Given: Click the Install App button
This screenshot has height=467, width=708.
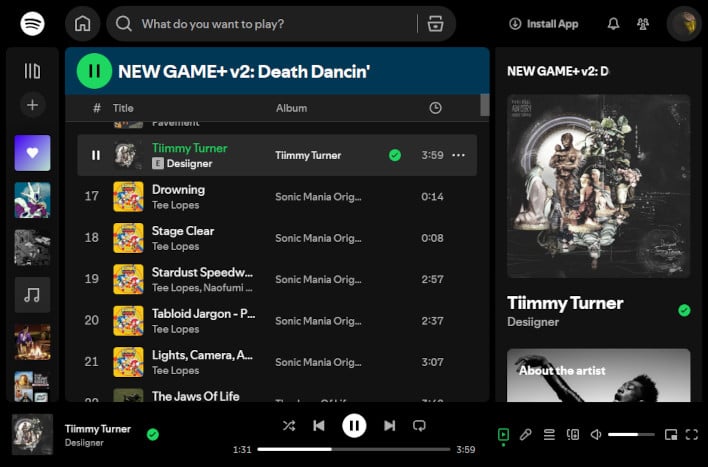Looking at the screenshot, I should click(543, 24).
